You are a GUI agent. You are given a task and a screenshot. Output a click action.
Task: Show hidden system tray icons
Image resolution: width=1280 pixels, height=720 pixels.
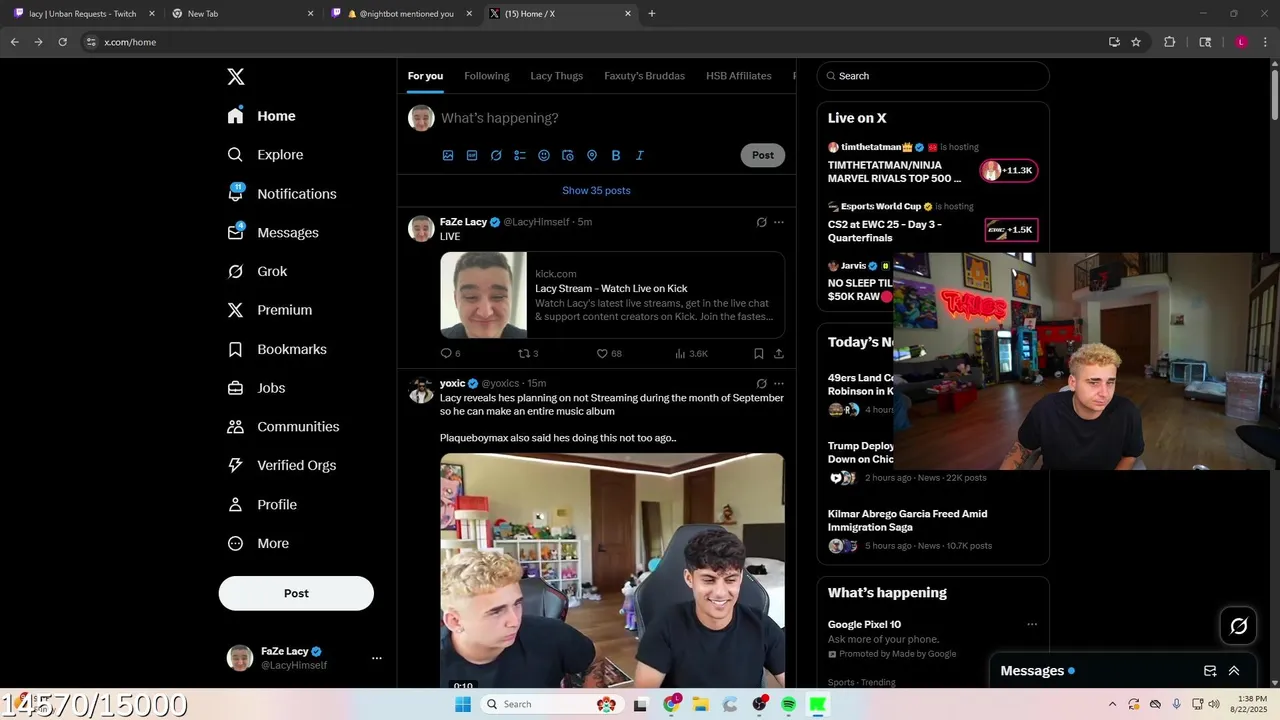coord(1113,704)
